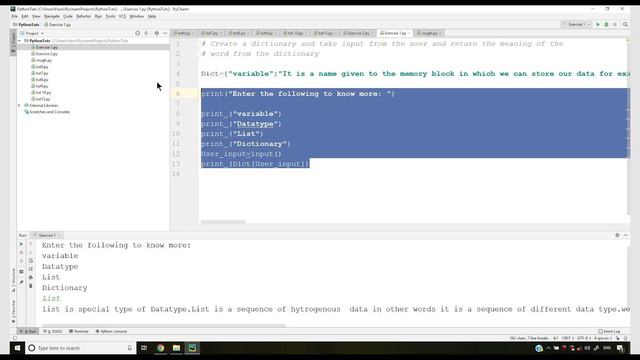The height and width of the screenshot is (360, 640).
Task: Open Search Everywhere magnifier icon
Action: pos(625,24)
